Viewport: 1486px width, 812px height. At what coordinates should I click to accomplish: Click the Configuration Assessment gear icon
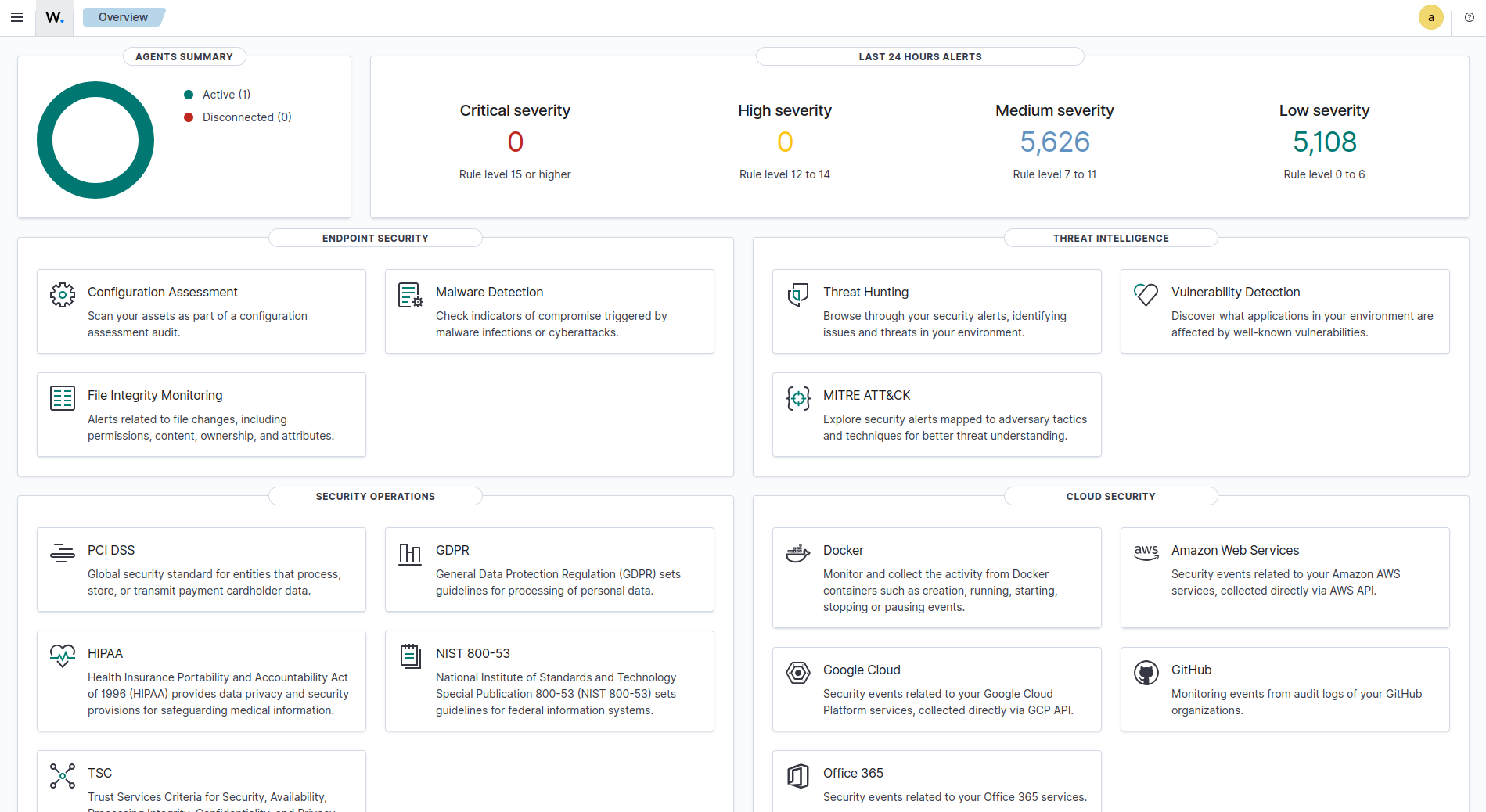point(63,295)
